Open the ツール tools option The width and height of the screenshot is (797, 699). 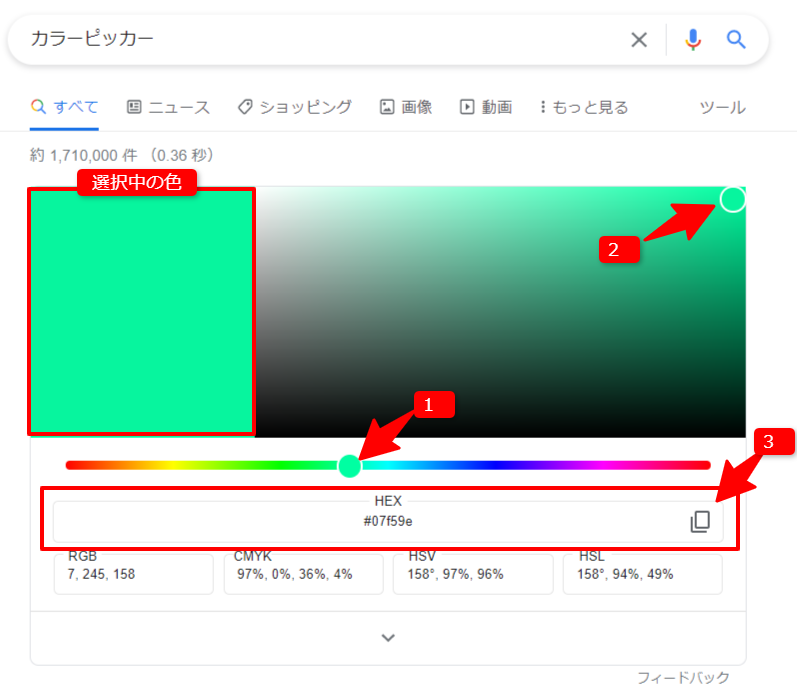click(722, 107)
